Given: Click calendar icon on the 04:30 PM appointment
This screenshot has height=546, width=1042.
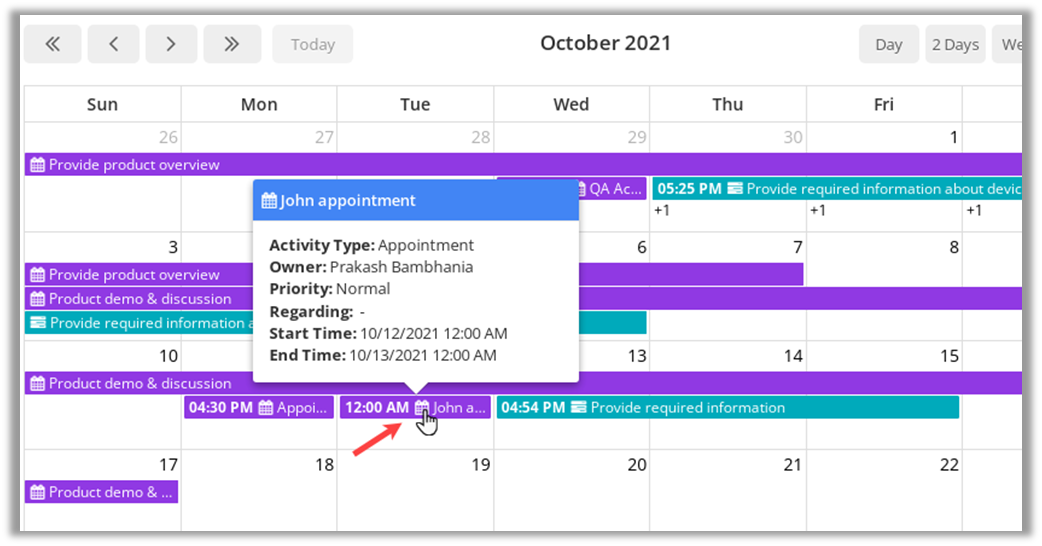Looking at the screenshot, I should click(265, 408).
